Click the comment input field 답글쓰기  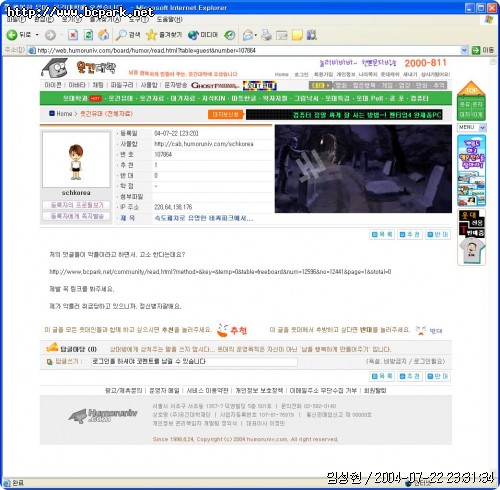(194, 361)
